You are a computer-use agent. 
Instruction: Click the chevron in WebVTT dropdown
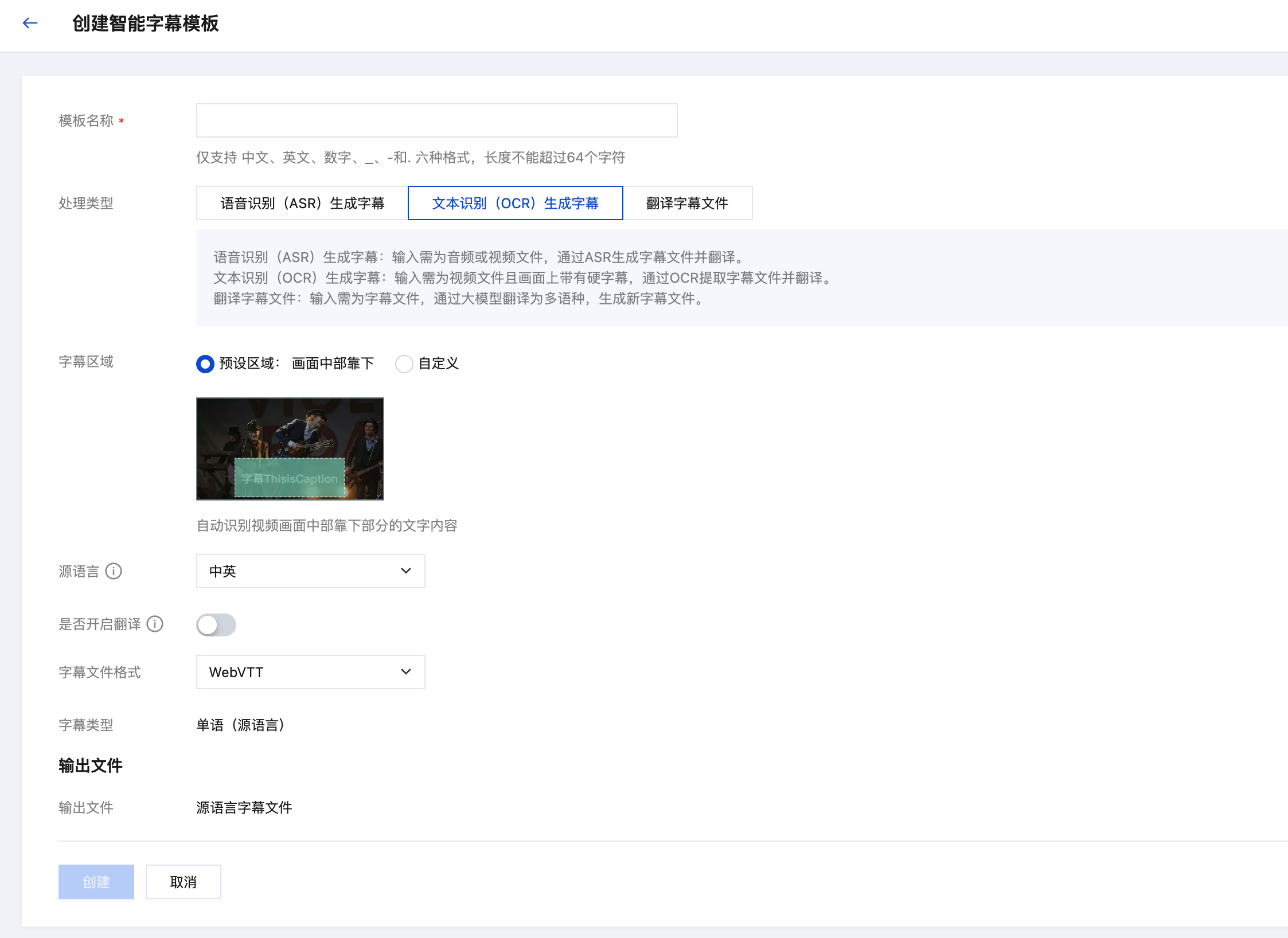pos(405,672)
